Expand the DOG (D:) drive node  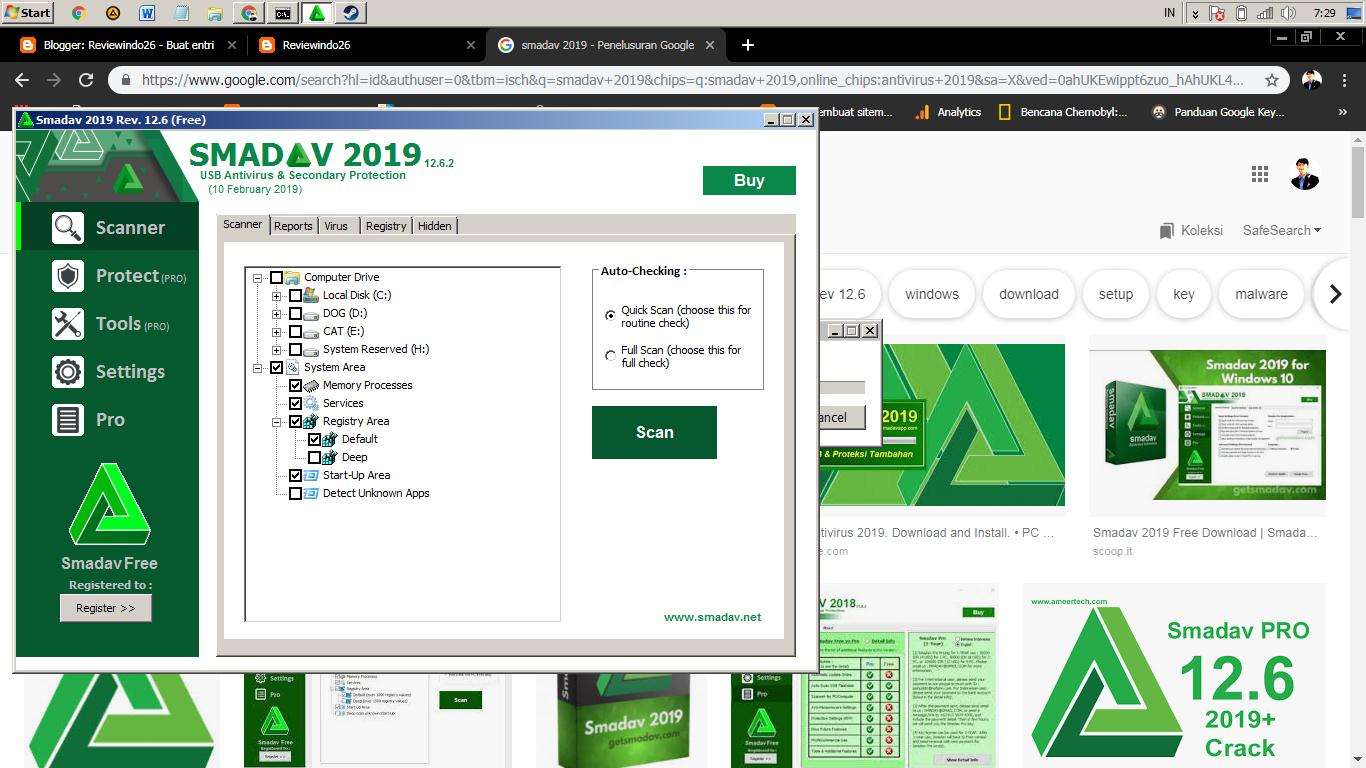(x=277, y=313)
